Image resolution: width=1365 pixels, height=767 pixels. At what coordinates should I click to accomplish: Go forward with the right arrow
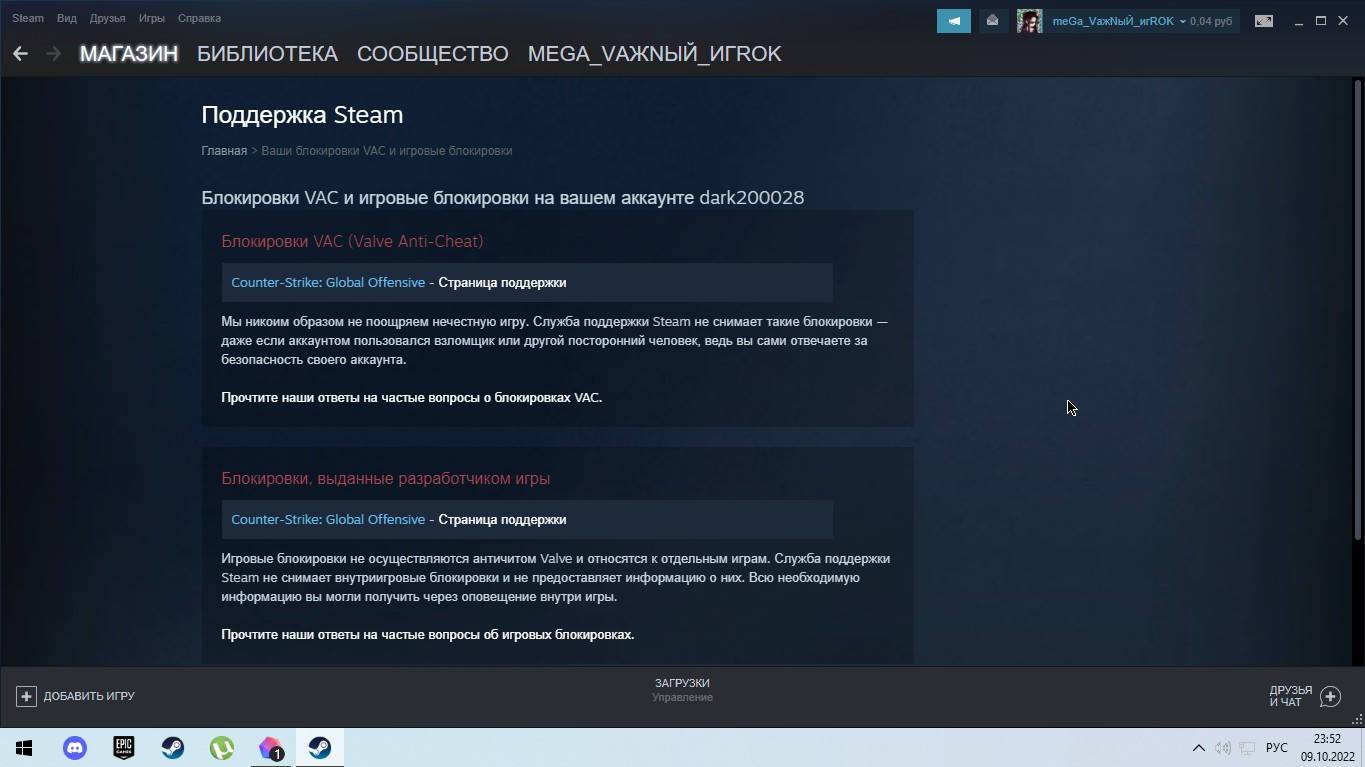click(53, 54)
